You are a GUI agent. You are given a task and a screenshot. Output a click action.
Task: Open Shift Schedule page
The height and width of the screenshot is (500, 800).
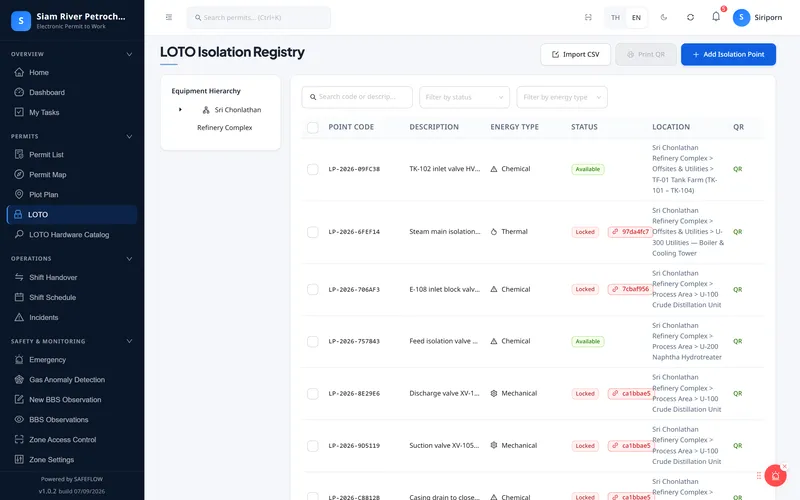(x=72, y=297)
